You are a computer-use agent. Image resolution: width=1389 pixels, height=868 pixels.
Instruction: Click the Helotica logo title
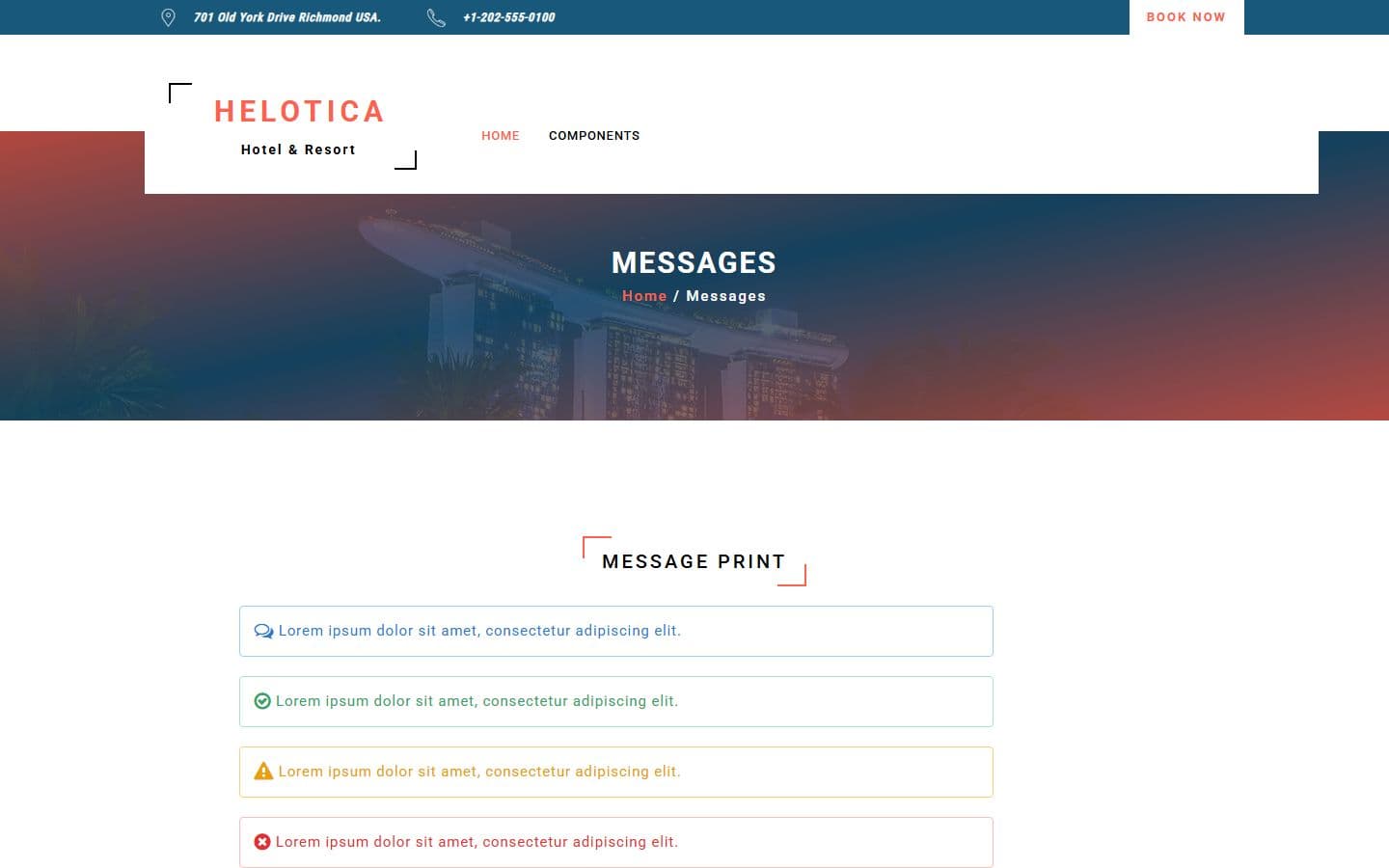coord(299,112)
